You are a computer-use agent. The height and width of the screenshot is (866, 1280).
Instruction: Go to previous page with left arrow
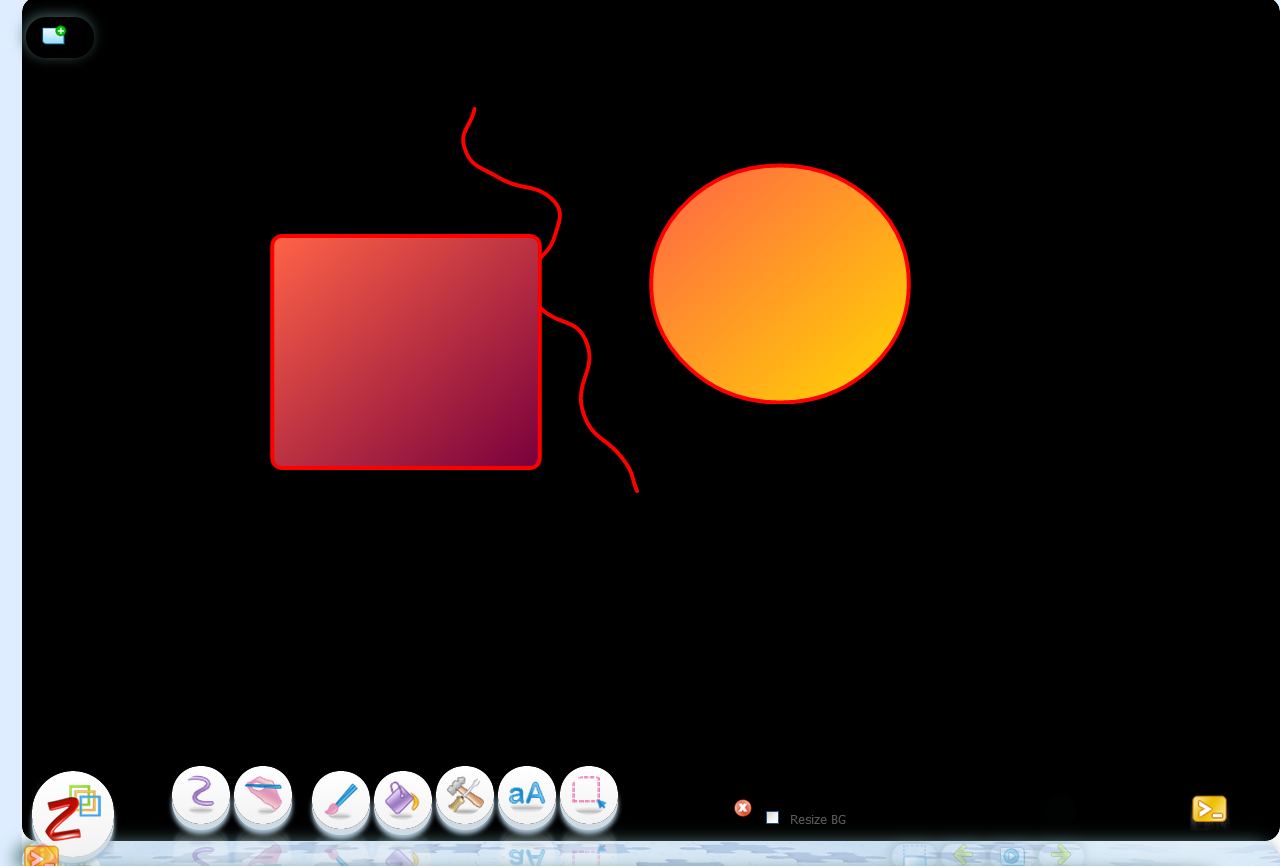(x=963, y=855)
